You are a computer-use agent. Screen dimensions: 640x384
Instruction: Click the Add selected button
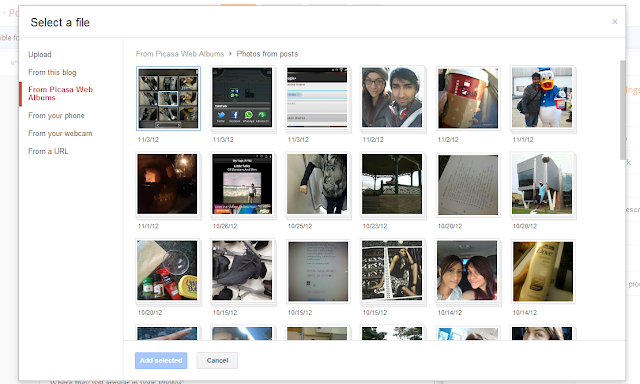coord(161,360)
